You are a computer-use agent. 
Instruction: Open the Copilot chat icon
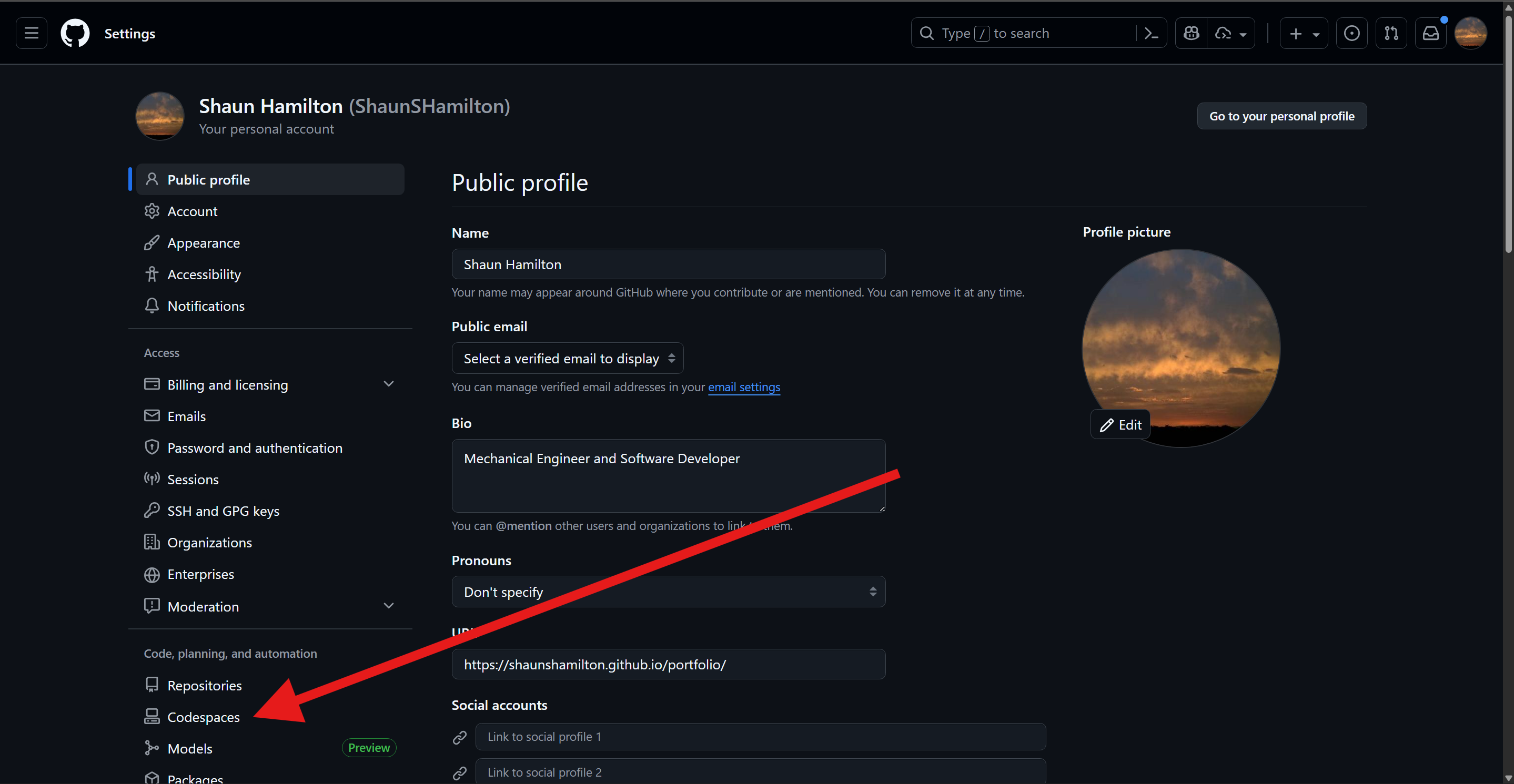(1191, 34)
